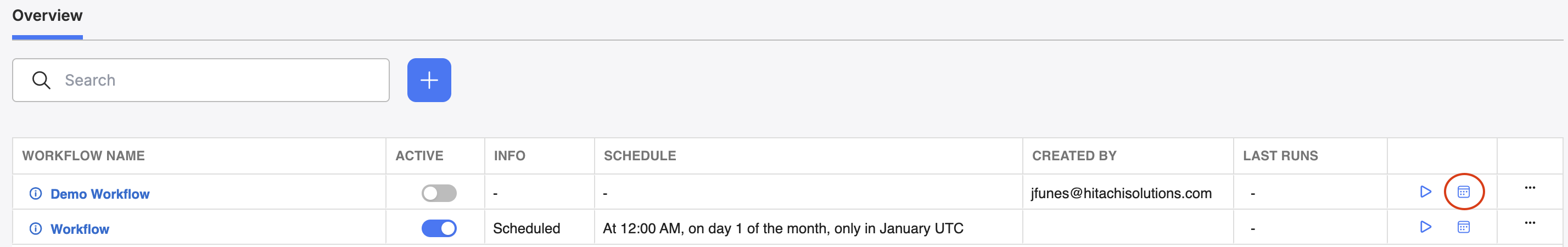Click info icon beside Workflow name
Image resolution: width=1568 pixels, height=247 pixels.
[x=36, y=229]
